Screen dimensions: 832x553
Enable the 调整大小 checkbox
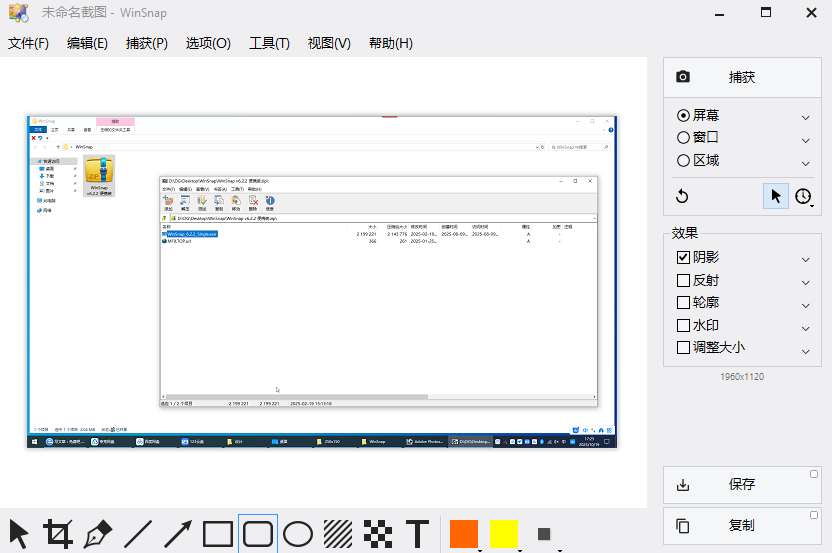tap(683, 348)
